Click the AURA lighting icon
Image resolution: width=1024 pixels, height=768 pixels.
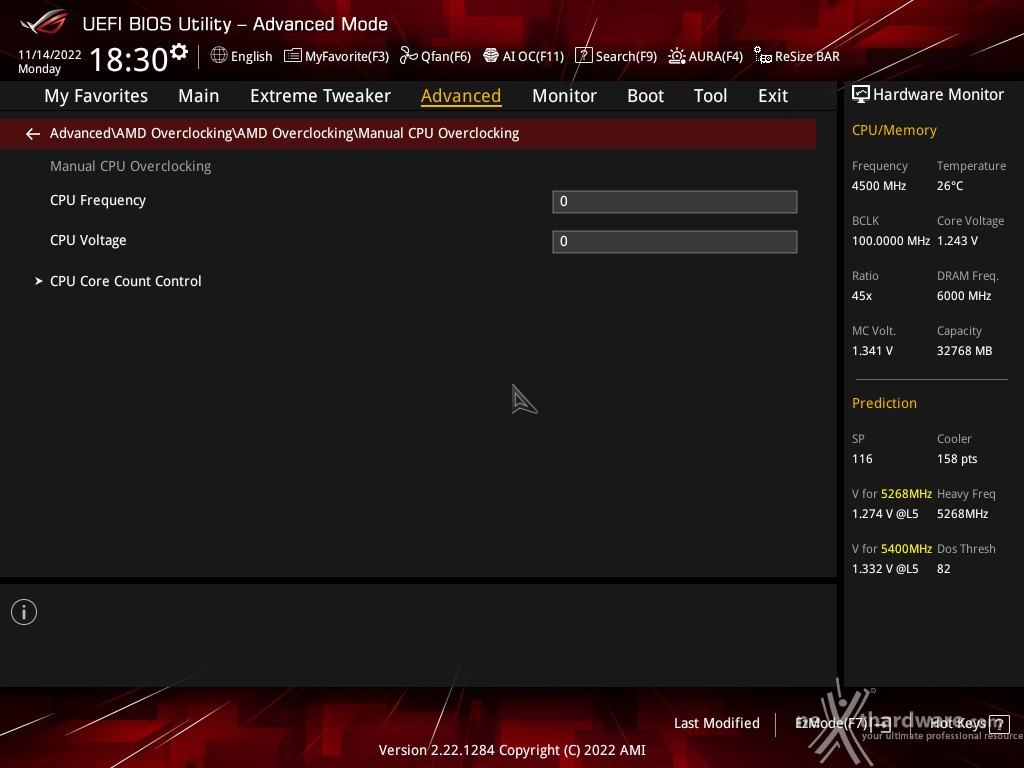[677, 56]
